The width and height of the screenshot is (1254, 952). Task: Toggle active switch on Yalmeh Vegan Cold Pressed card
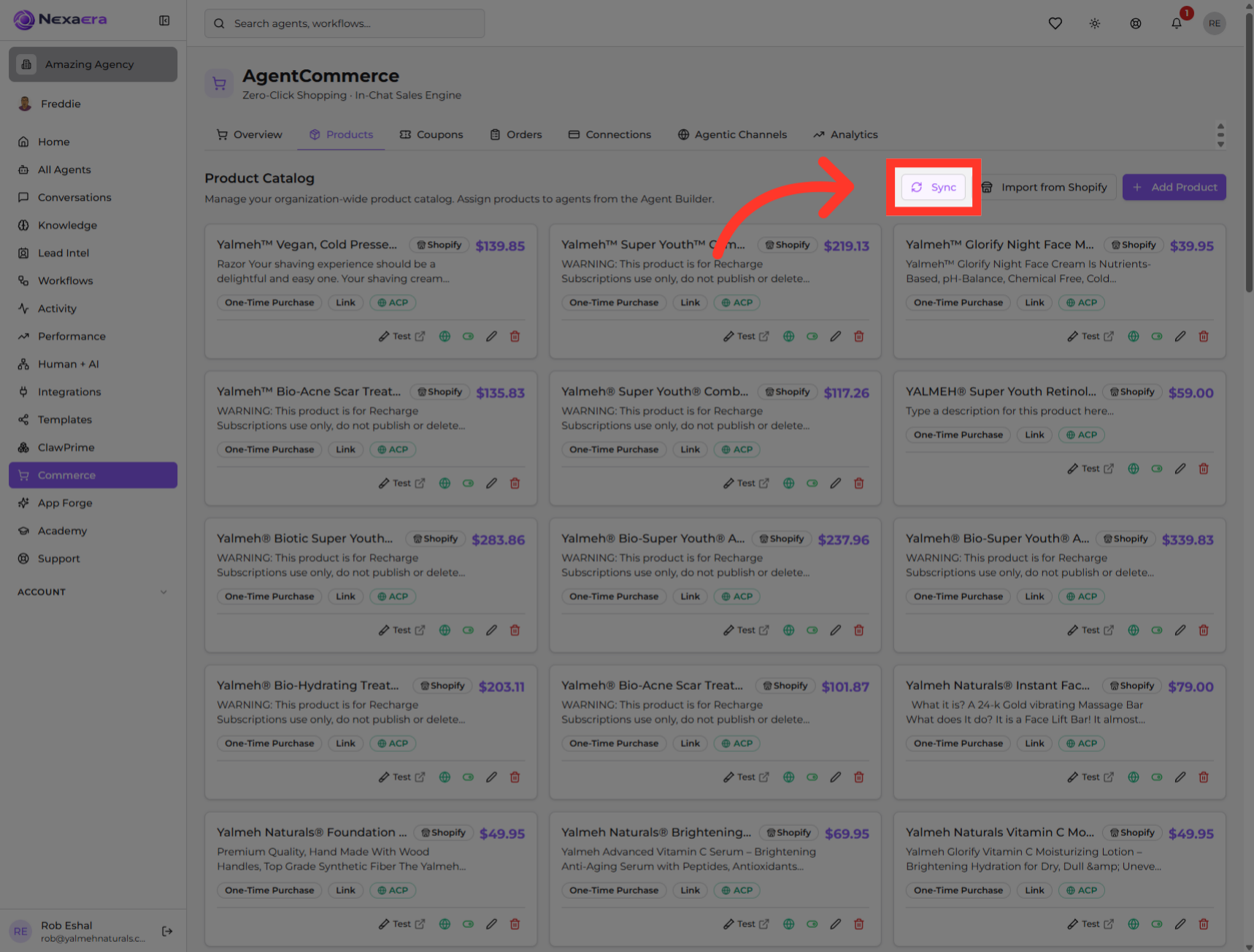pos(468,337)
